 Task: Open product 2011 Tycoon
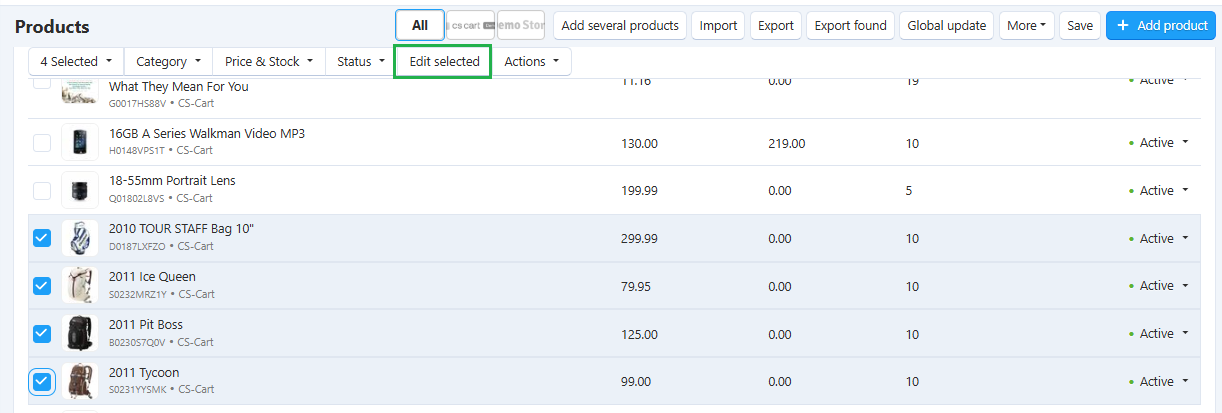coord(144,373)
